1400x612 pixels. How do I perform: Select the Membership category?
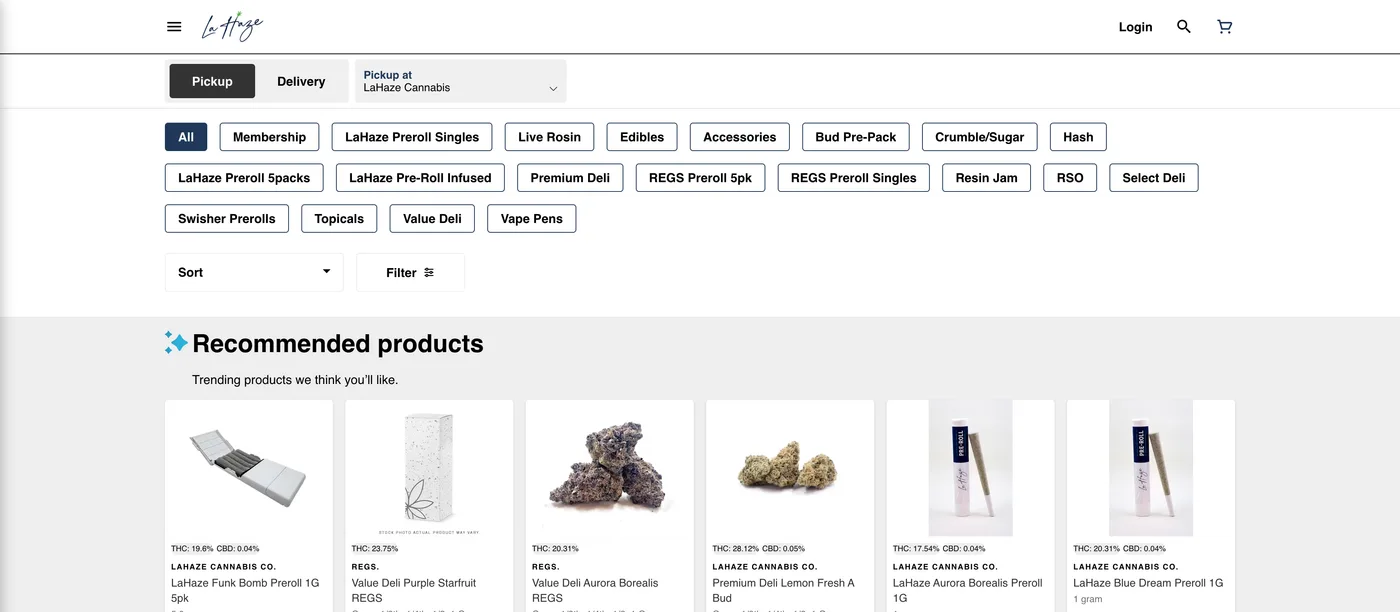pos(269,137)
